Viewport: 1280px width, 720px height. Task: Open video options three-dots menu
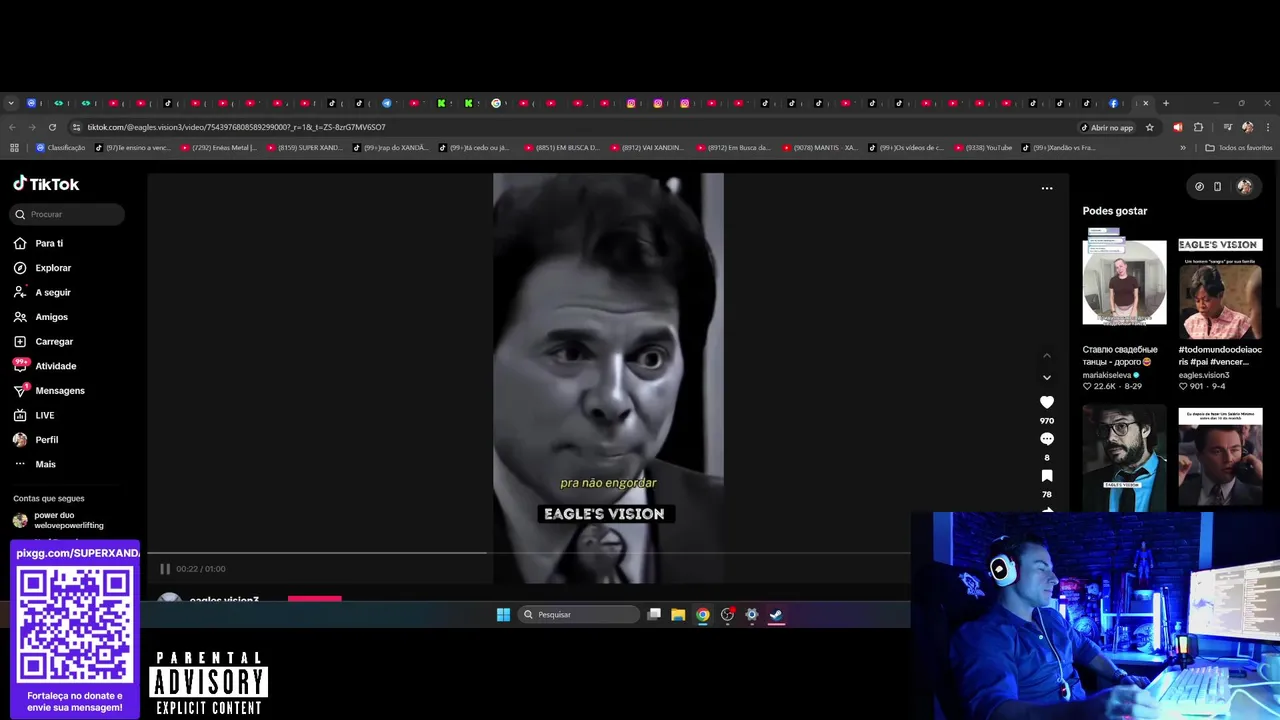click(1047, 188)
